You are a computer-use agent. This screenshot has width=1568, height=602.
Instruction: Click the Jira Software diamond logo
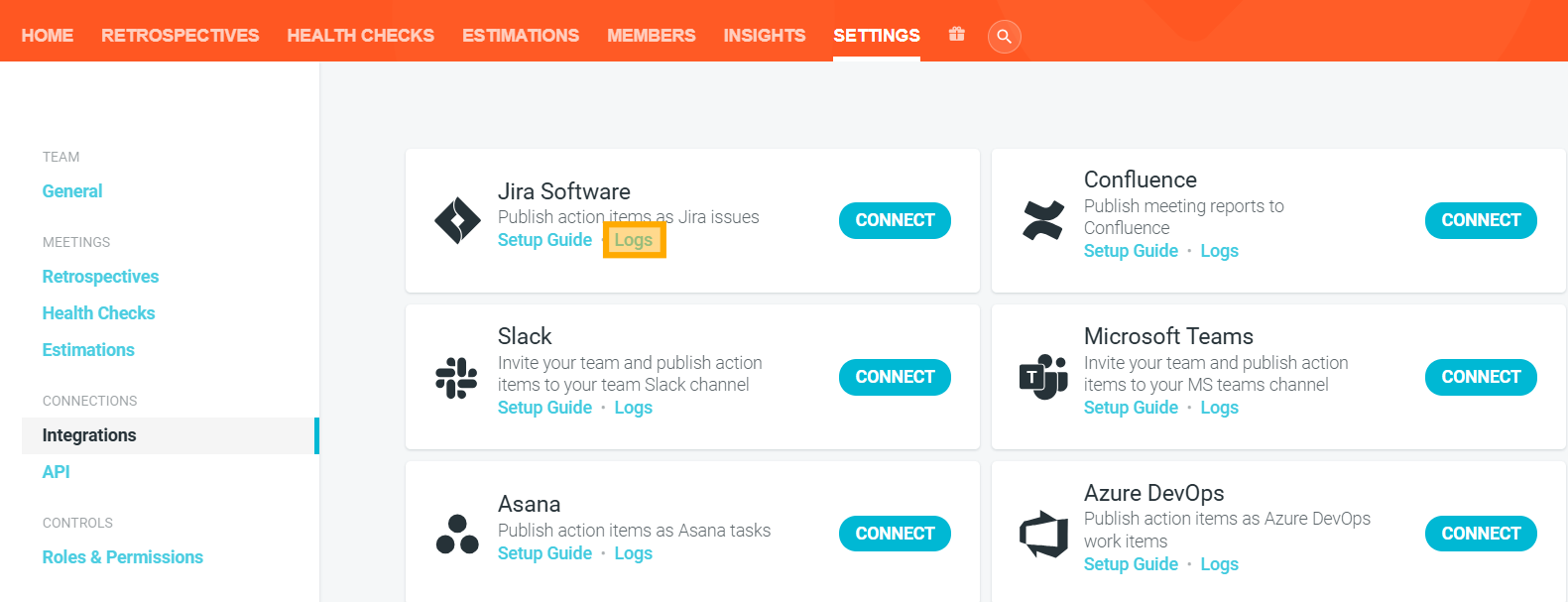click(457, 220)
